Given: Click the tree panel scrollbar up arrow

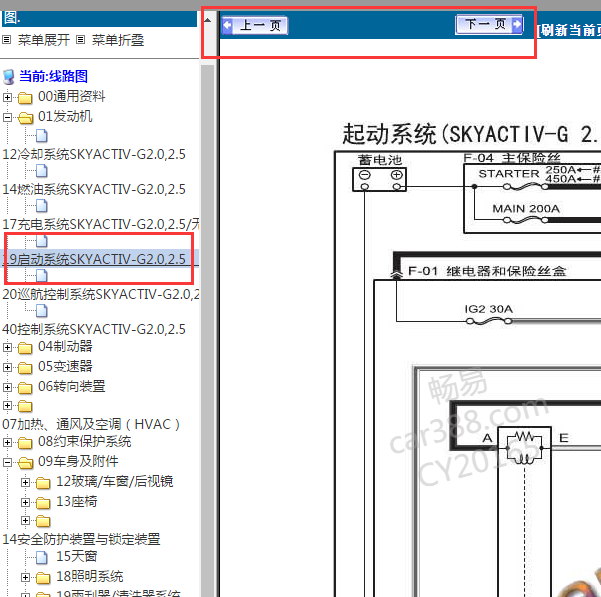Looking at the screenshot, I should click(208, 20).
